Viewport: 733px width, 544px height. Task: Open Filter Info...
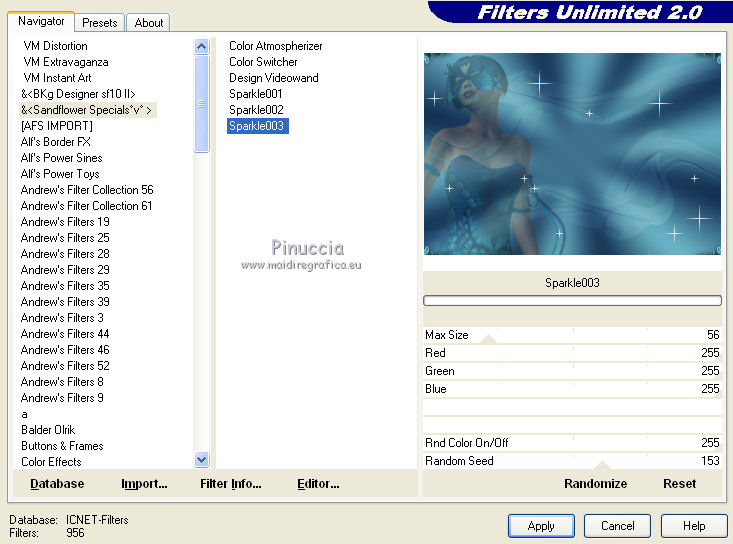(x=230, y=484)
